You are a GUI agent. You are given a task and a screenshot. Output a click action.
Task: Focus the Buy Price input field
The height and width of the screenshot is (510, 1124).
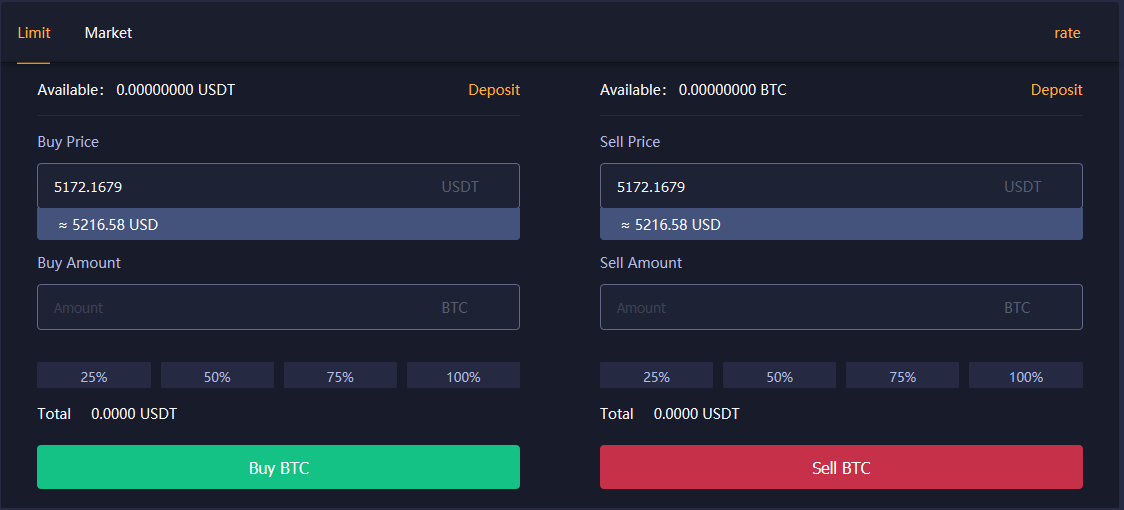240,187
